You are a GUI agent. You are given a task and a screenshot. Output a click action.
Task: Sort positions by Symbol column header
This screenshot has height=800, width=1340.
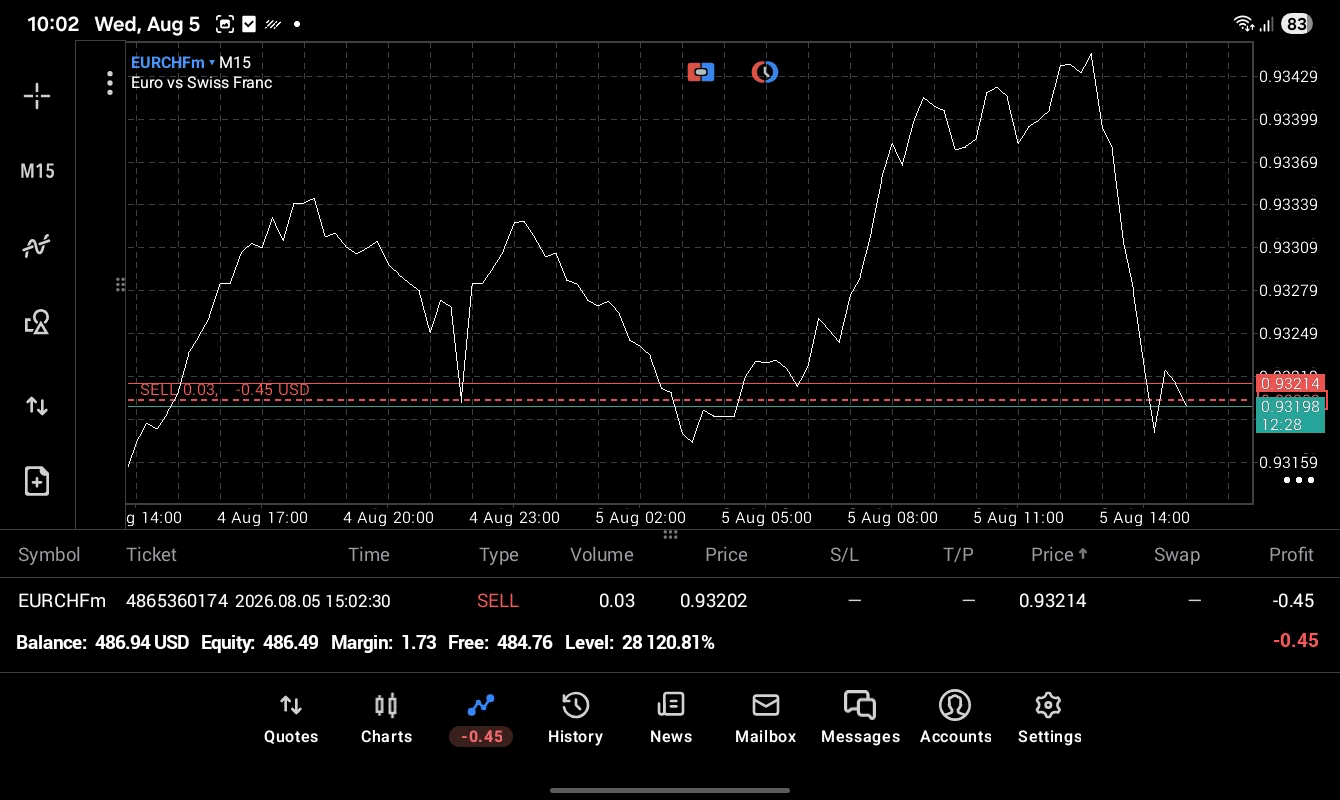[x=49, y=555]
